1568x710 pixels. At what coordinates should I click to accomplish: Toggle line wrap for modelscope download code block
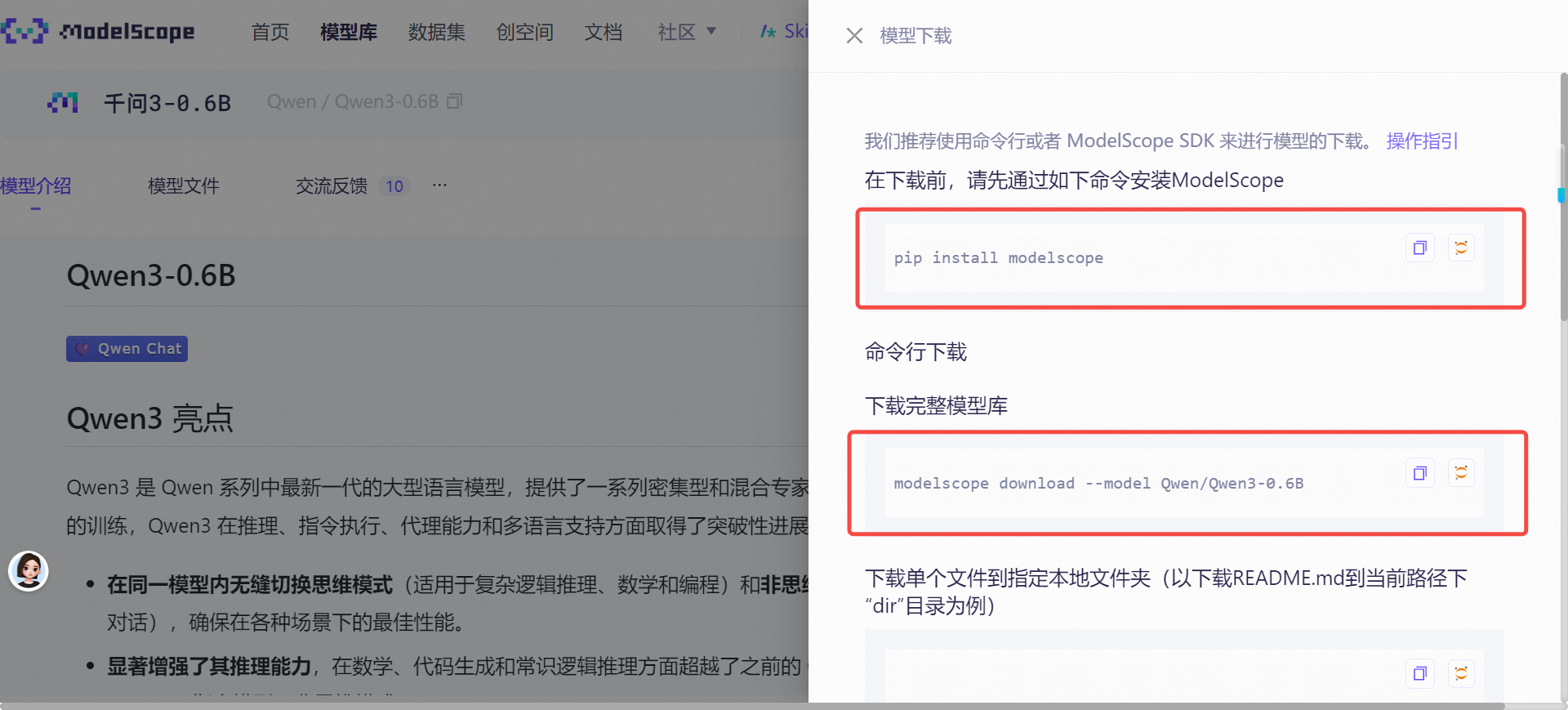1461,473
